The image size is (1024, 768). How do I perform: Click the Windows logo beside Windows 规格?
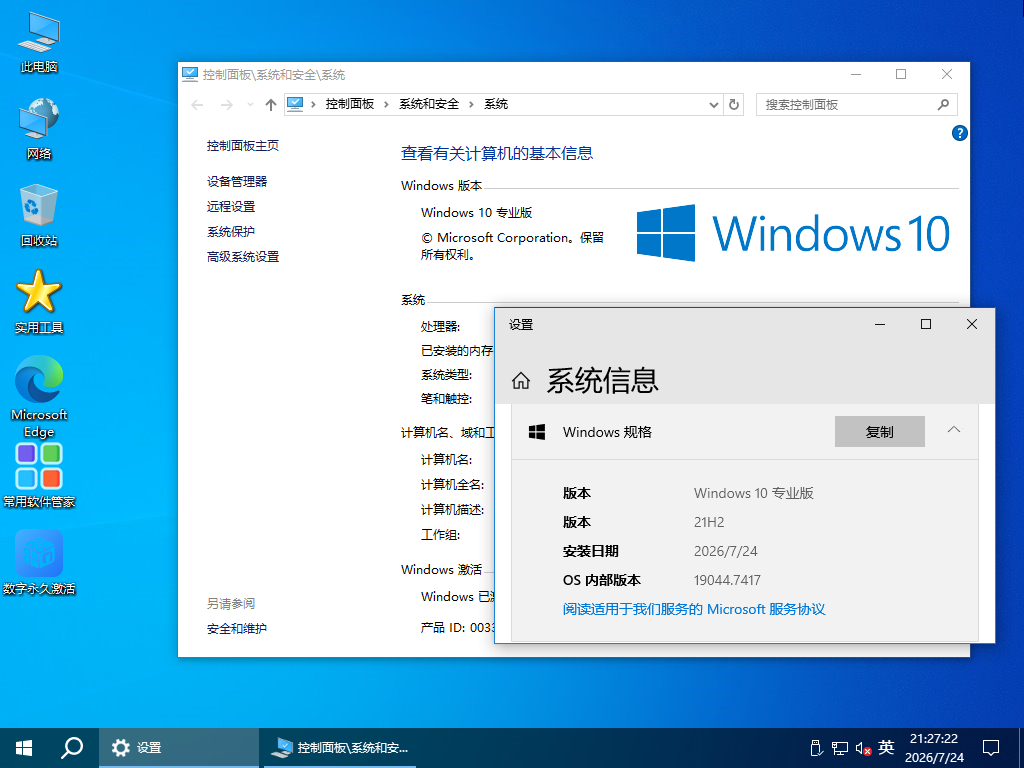point(537,432)
